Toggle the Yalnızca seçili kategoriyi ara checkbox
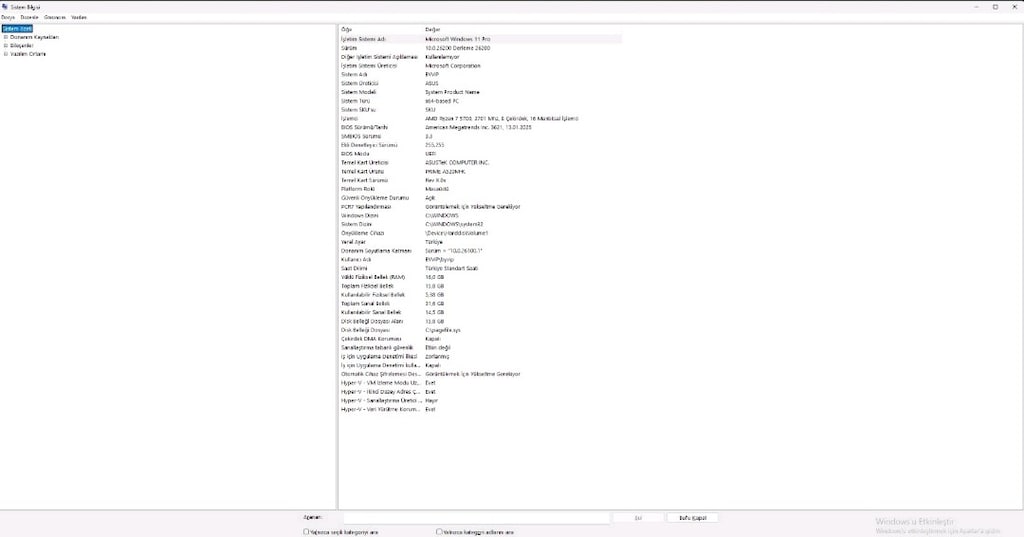The height and width of the screenshot is (537, 1024). [306, 532]
